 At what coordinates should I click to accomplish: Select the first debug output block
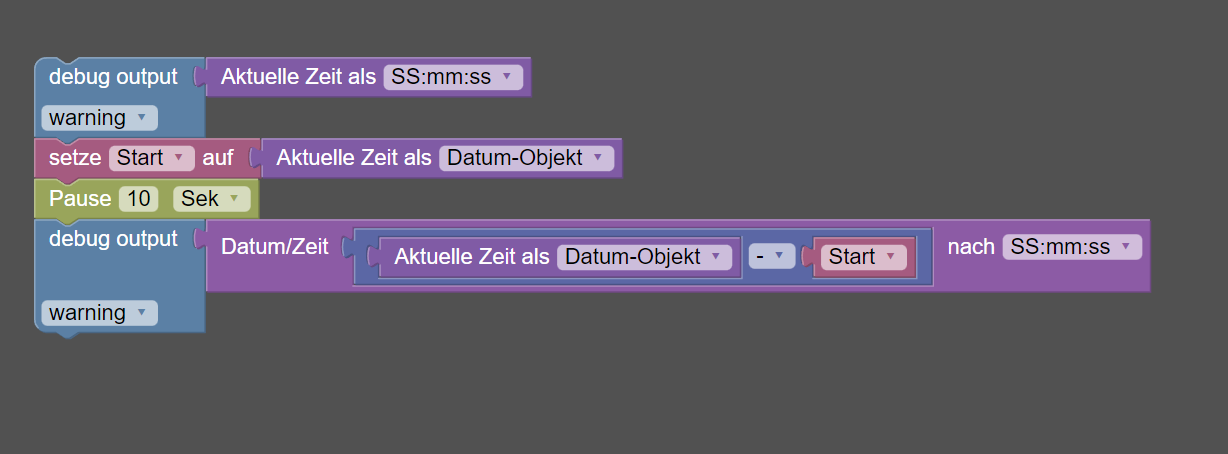click(113, 77)
